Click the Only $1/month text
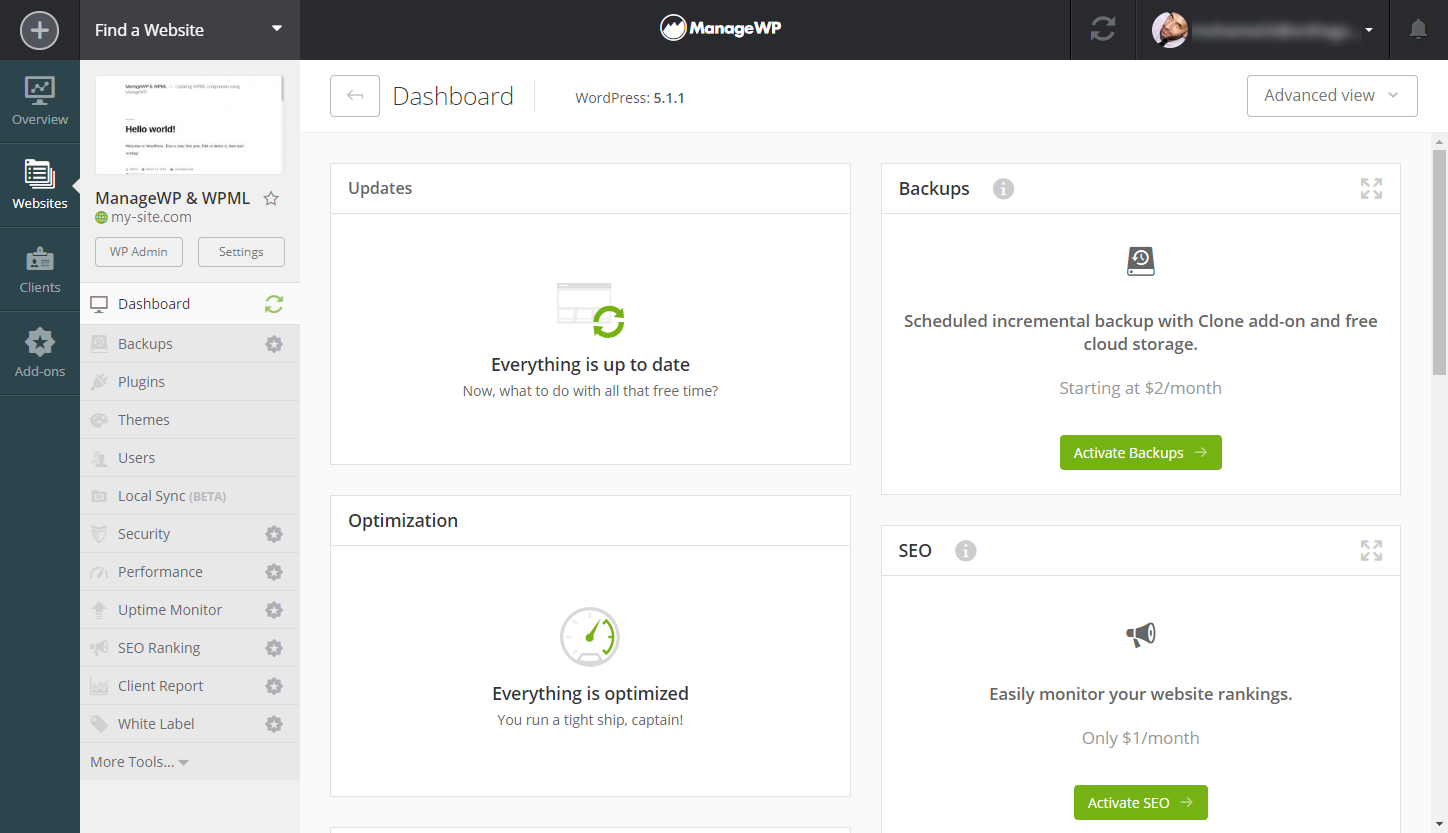The image size is (1448, 833). click(x=1141, y=738)
